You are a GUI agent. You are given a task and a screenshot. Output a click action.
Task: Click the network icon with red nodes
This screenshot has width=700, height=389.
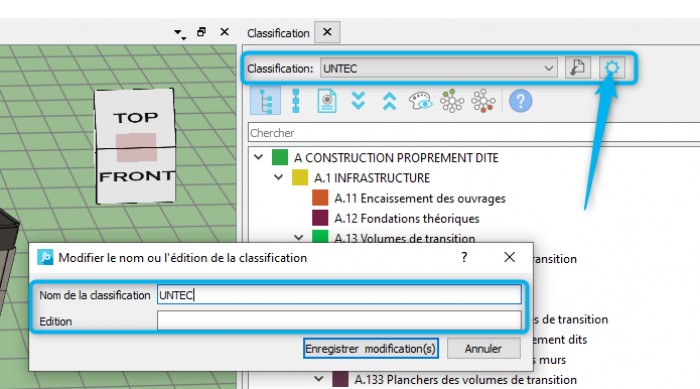click(x=483, y=101)
